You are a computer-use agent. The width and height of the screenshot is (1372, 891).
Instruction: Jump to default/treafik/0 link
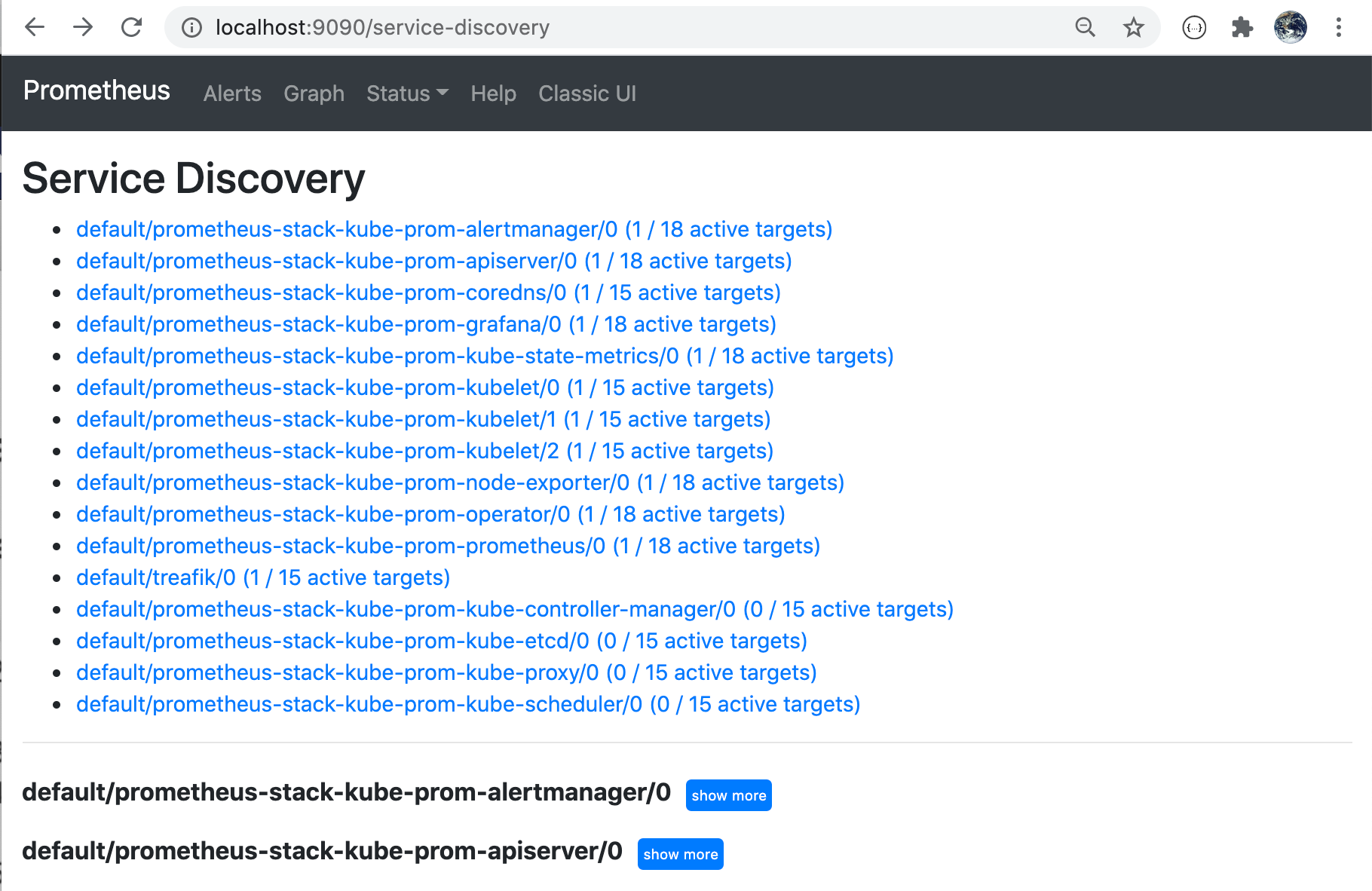(x=263, y=577)
